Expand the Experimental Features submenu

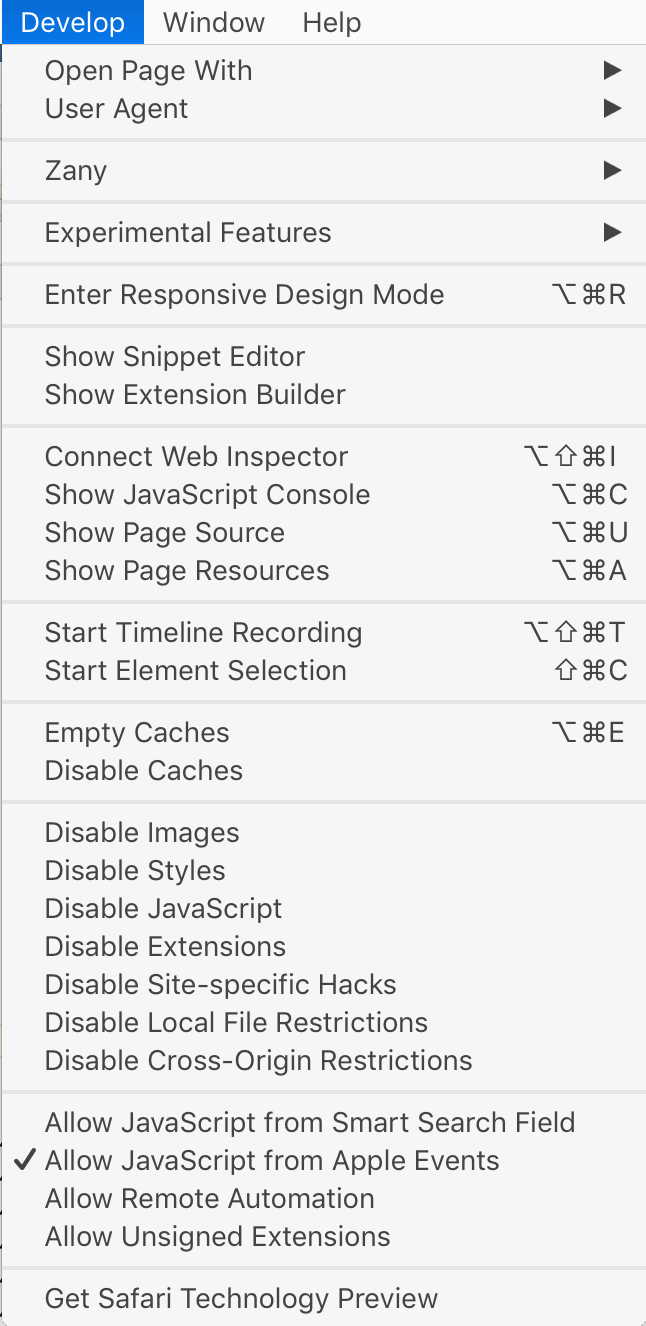[187, 232]
